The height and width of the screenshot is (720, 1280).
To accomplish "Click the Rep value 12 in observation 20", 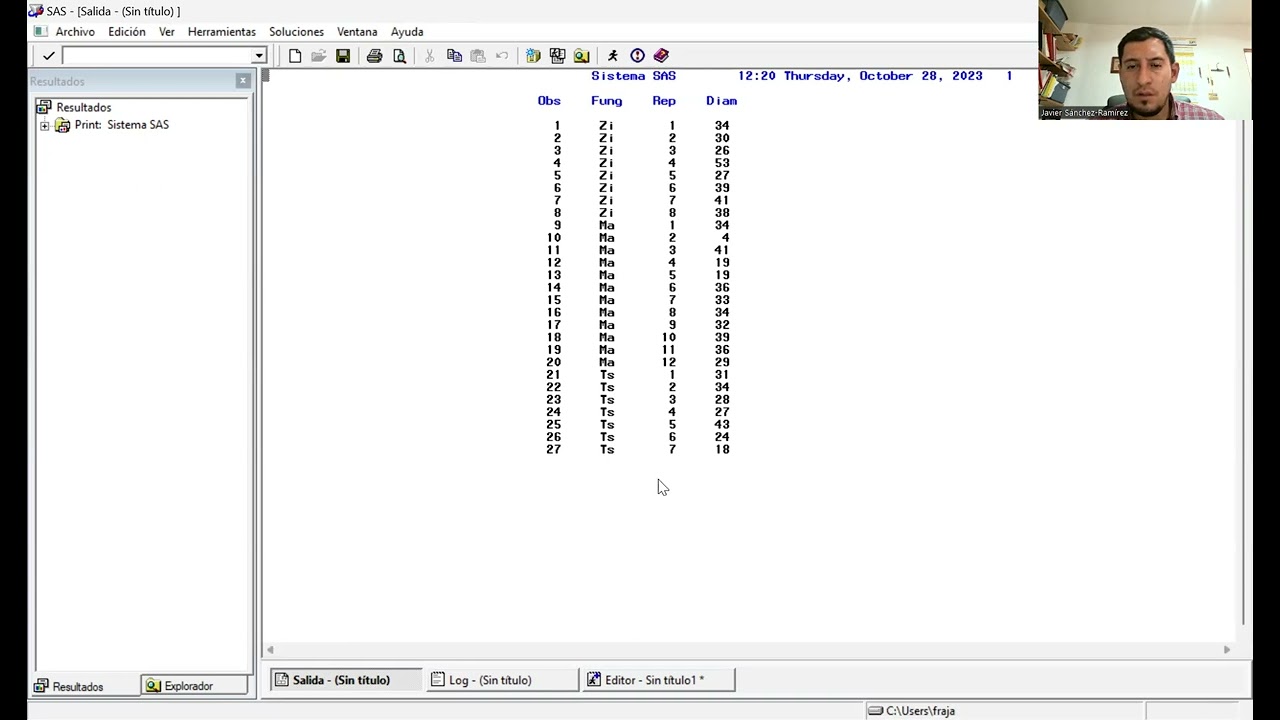I will [x=668, y=363].
